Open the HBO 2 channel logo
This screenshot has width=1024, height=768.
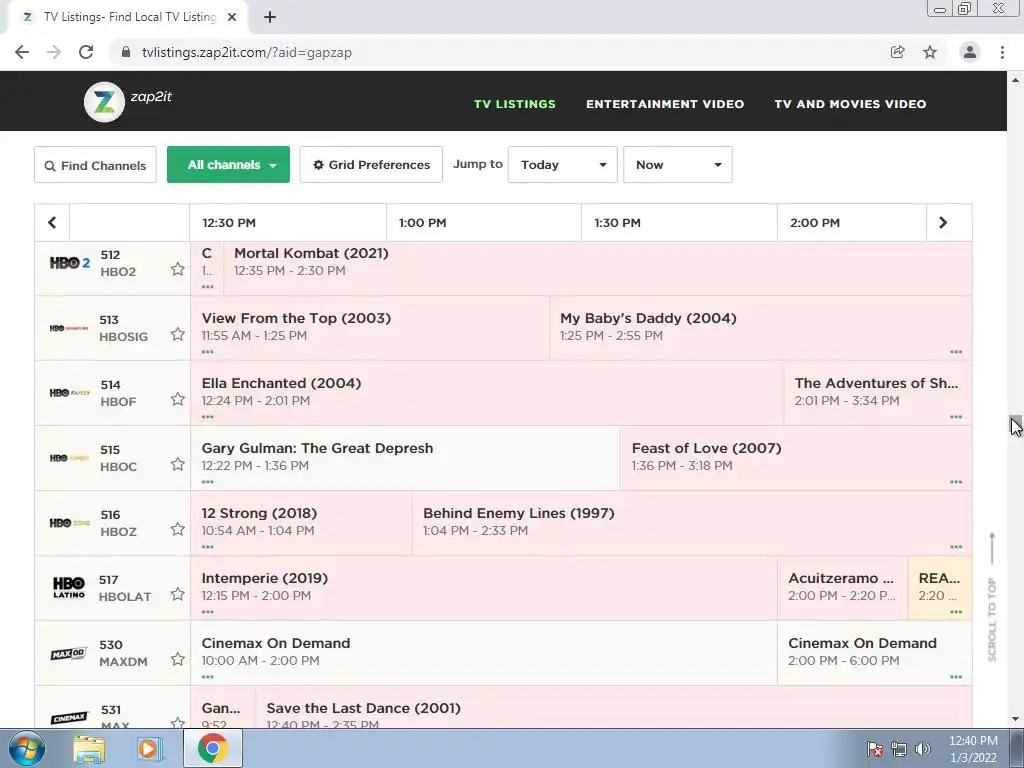(x=69, y=263)
